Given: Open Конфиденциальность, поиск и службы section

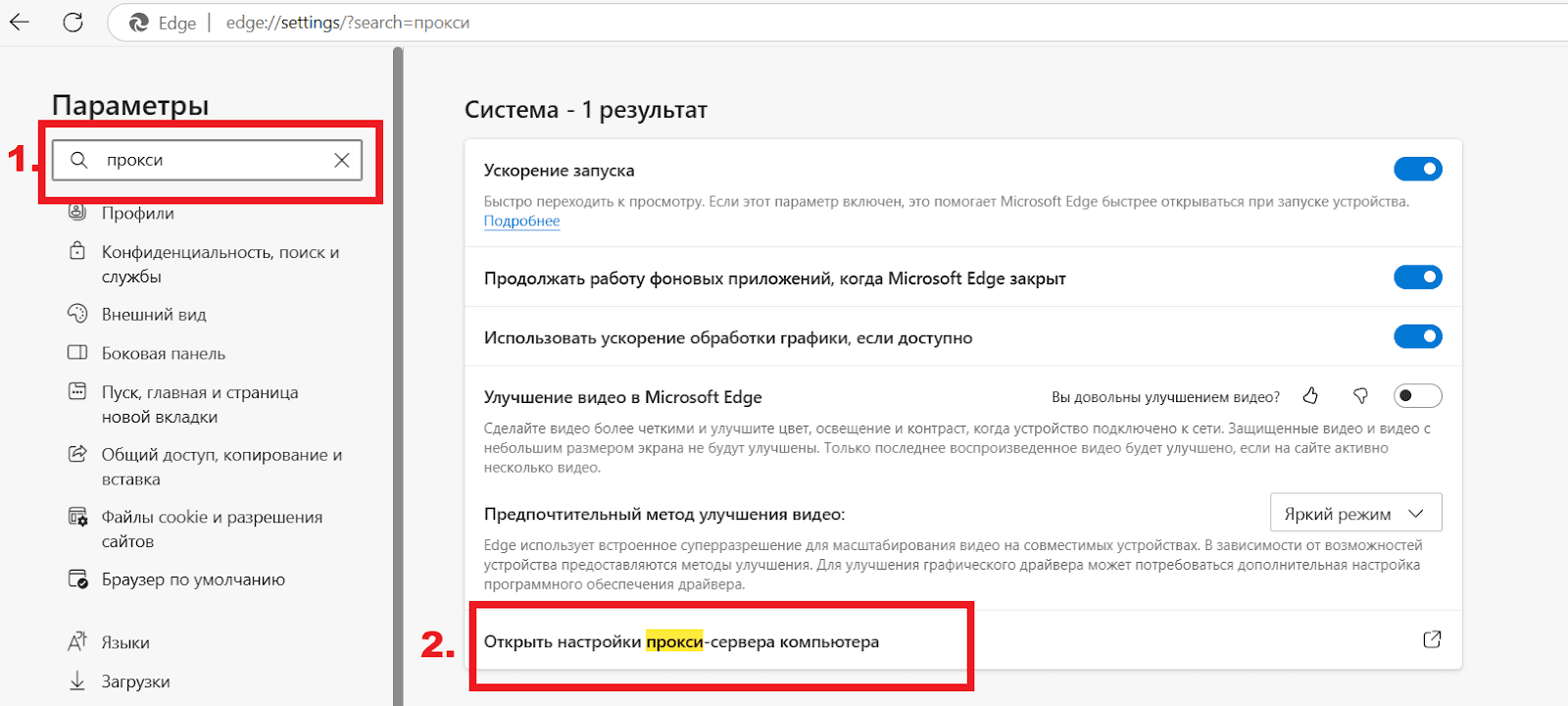Looking at the screenshot, I should point(220,264).
